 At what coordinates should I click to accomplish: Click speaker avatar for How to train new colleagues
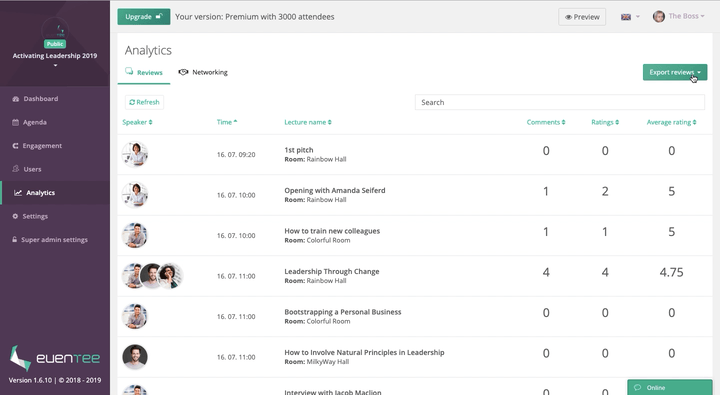[135, 235]
